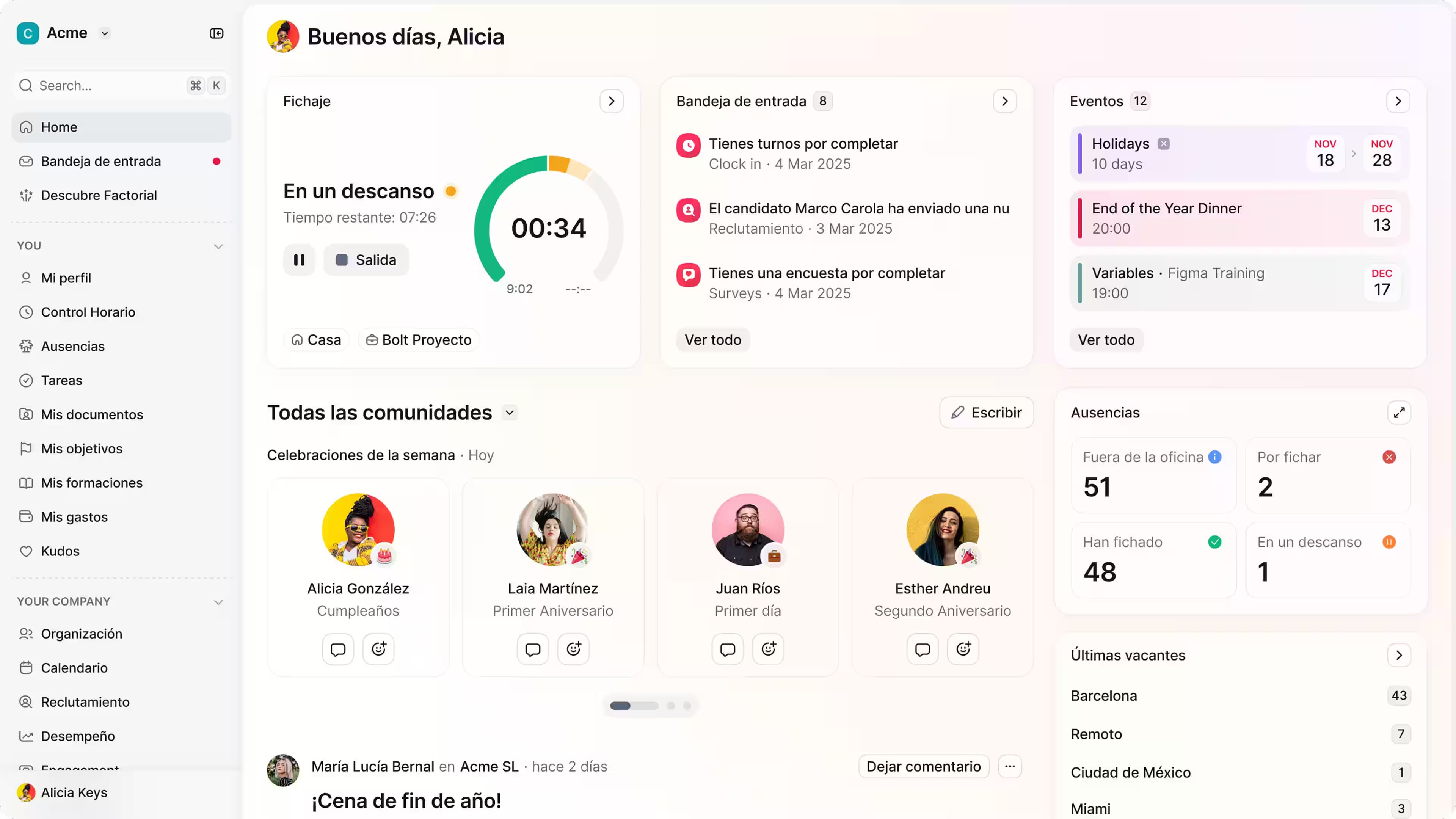This screenshot has width=1456, height=819.
Task: Open the search magnifier icon
Action: (25, 85)
